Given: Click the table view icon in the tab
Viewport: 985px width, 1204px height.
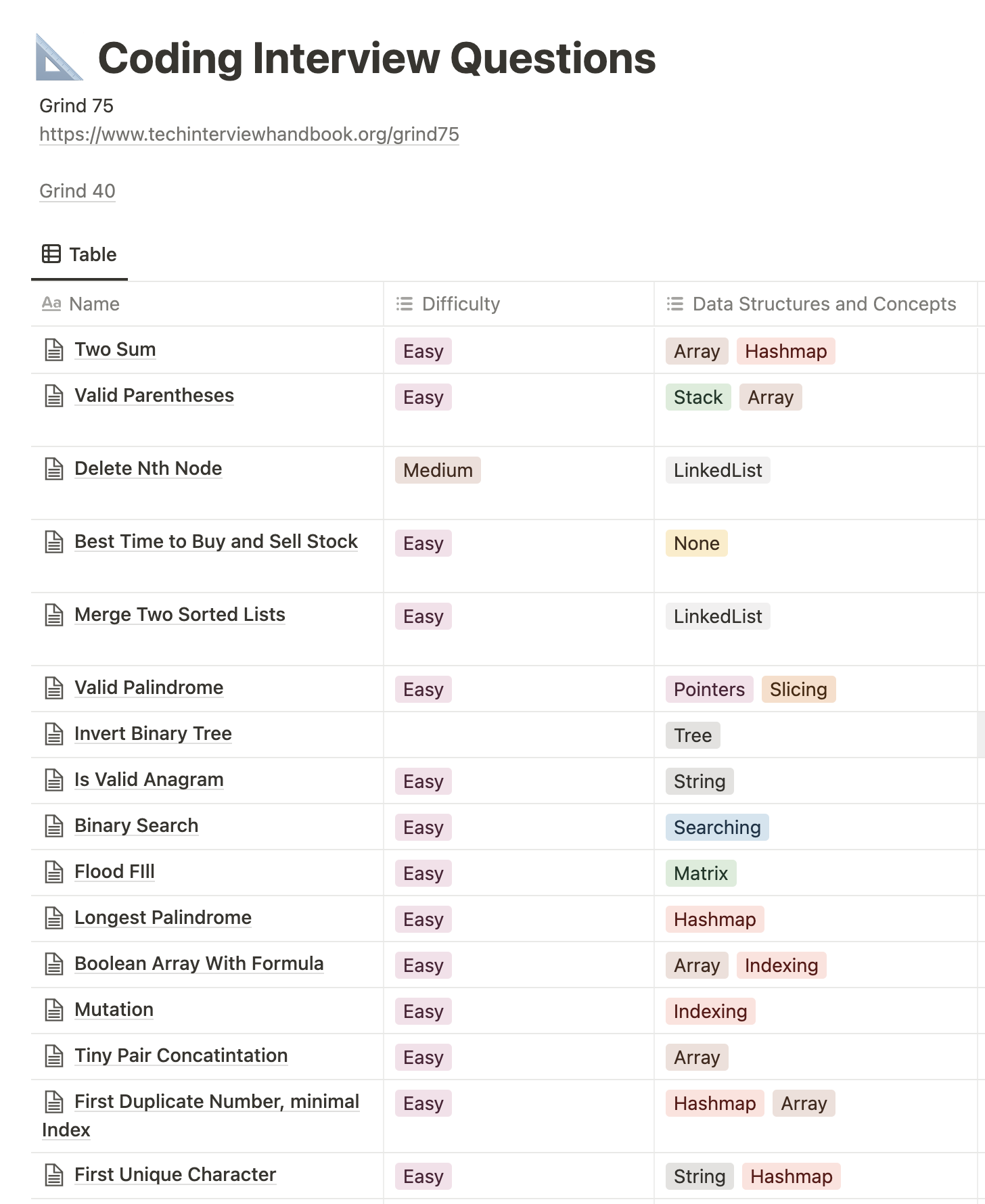Looking at the screenshot, I should tap(51, 254).
